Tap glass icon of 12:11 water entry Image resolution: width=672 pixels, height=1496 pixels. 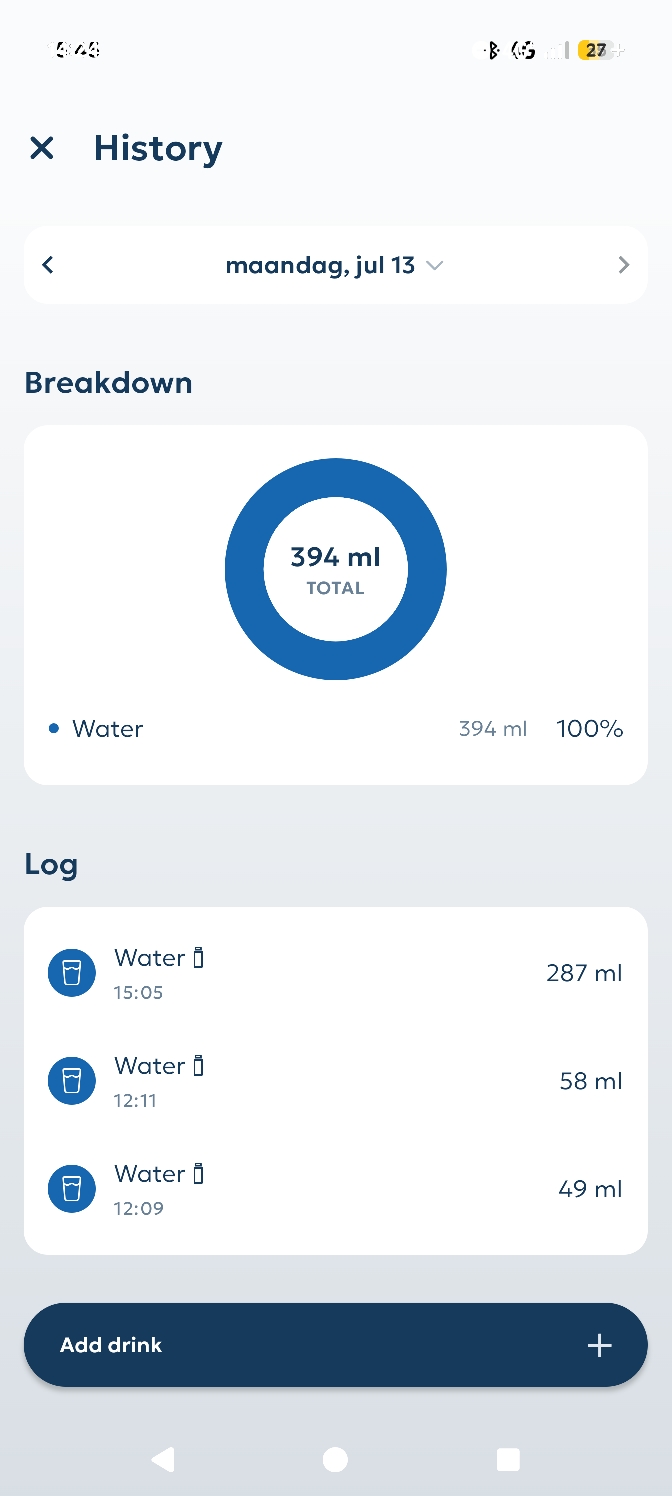click(72, 1081)
